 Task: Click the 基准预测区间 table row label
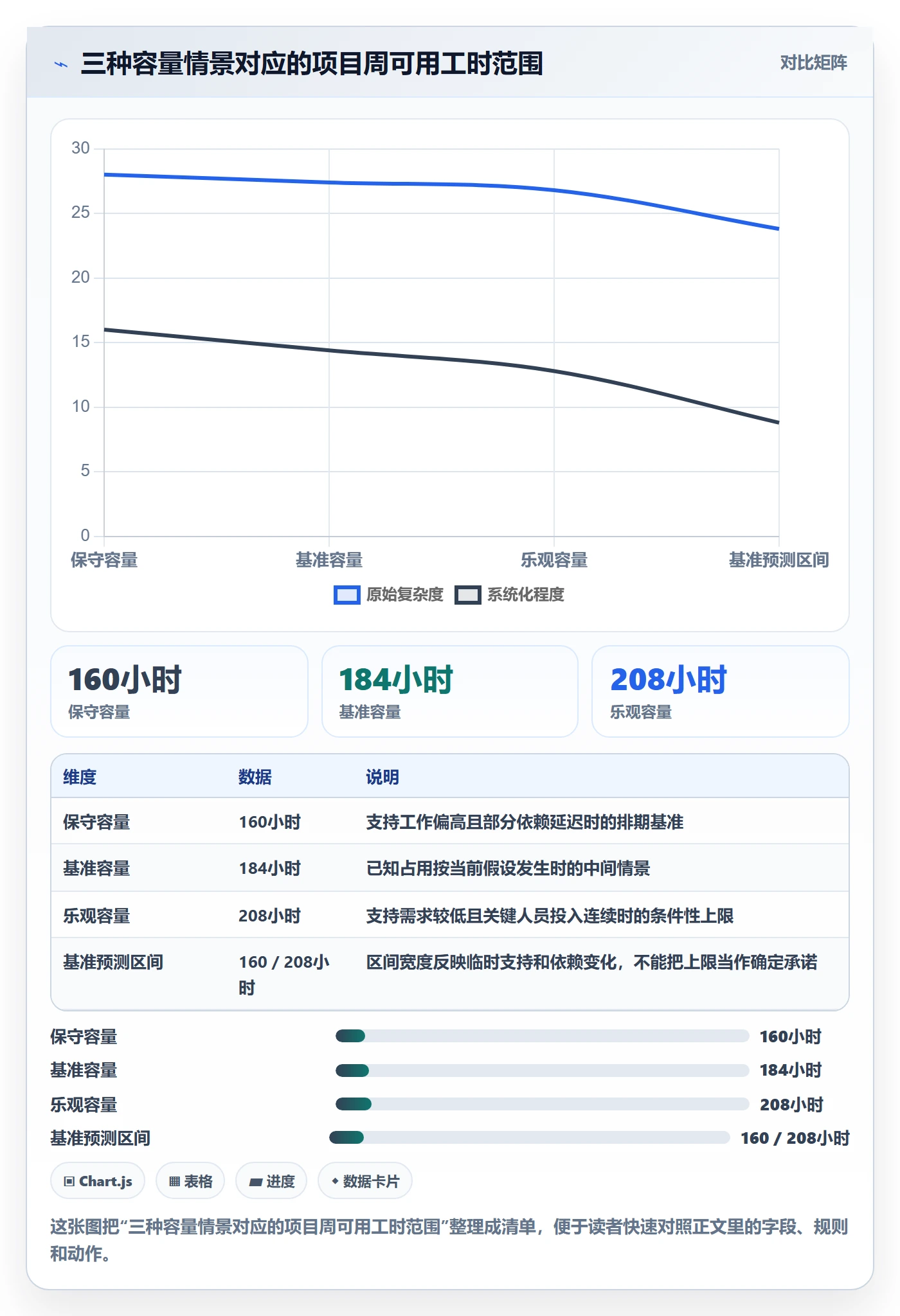coord(113,962)
